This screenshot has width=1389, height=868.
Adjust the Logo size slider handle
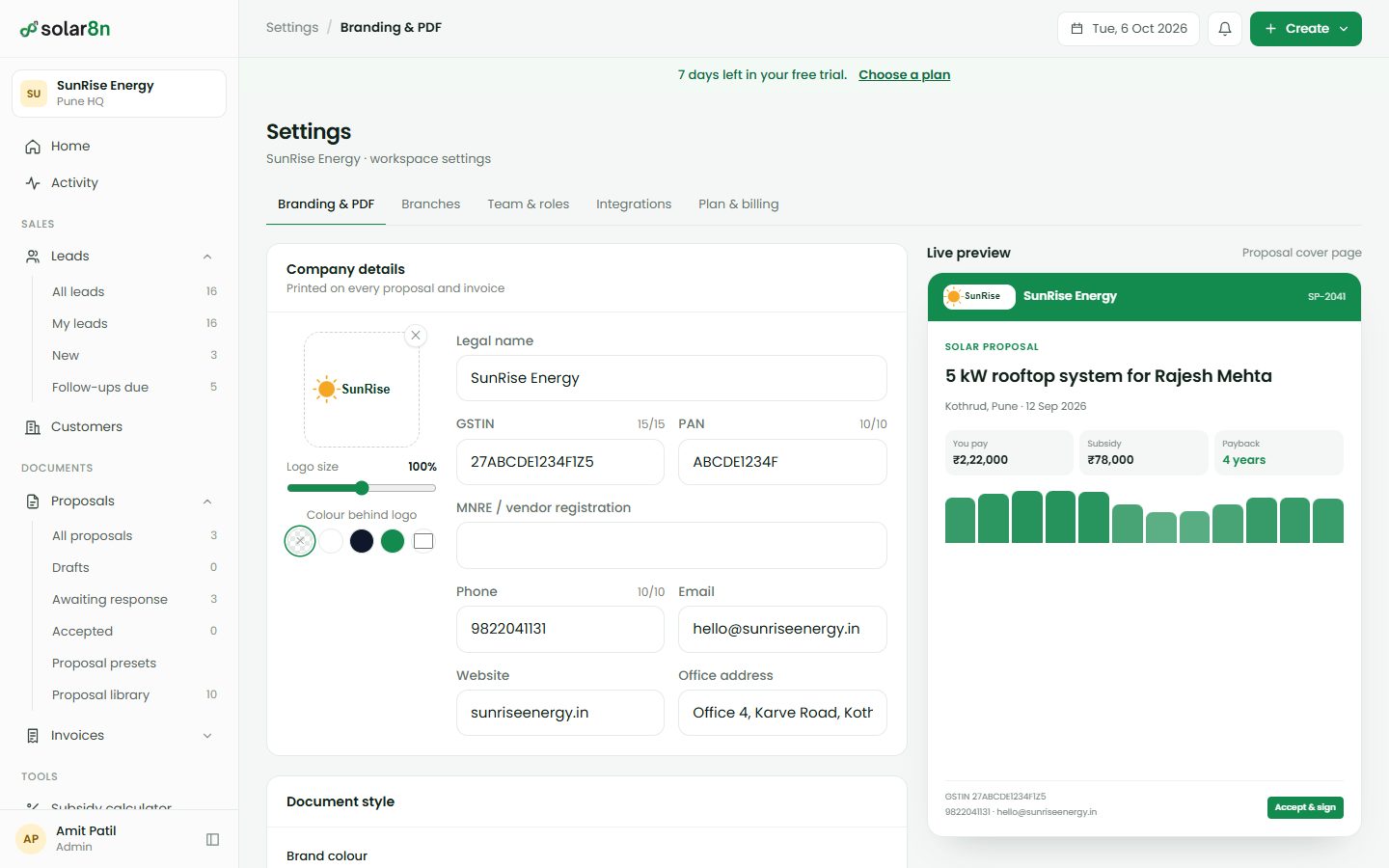(362, 488)
